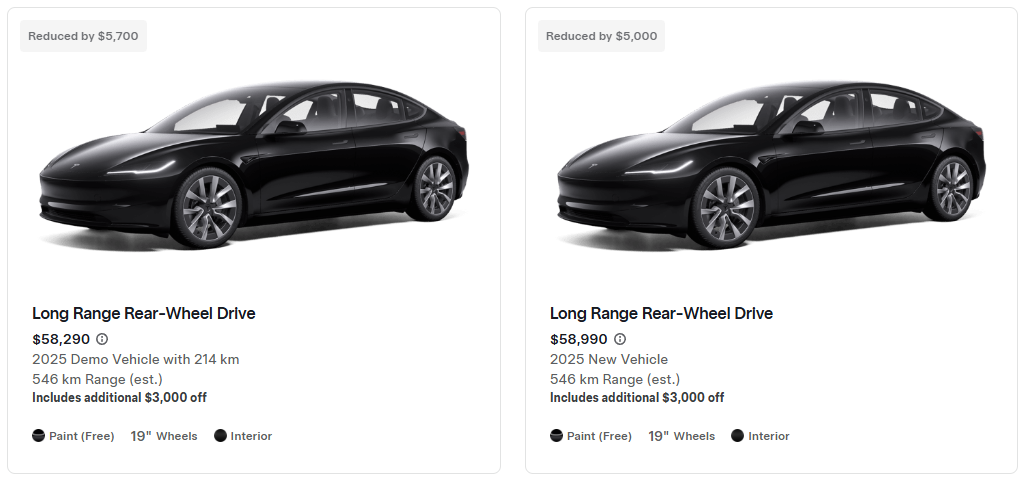Open Long Range Rear-Wheel Drive demo vehicle title
Viewport: 1024px width, 478px height.
pos(143,314)
